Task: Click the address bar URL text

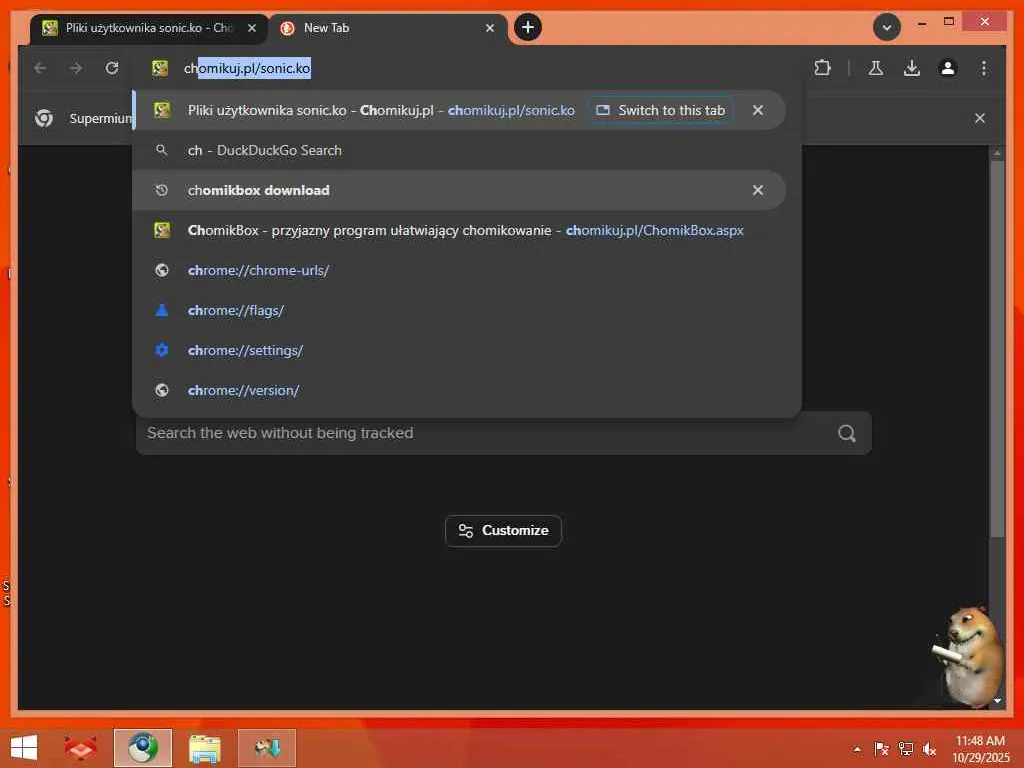Action: pos(247,68)
